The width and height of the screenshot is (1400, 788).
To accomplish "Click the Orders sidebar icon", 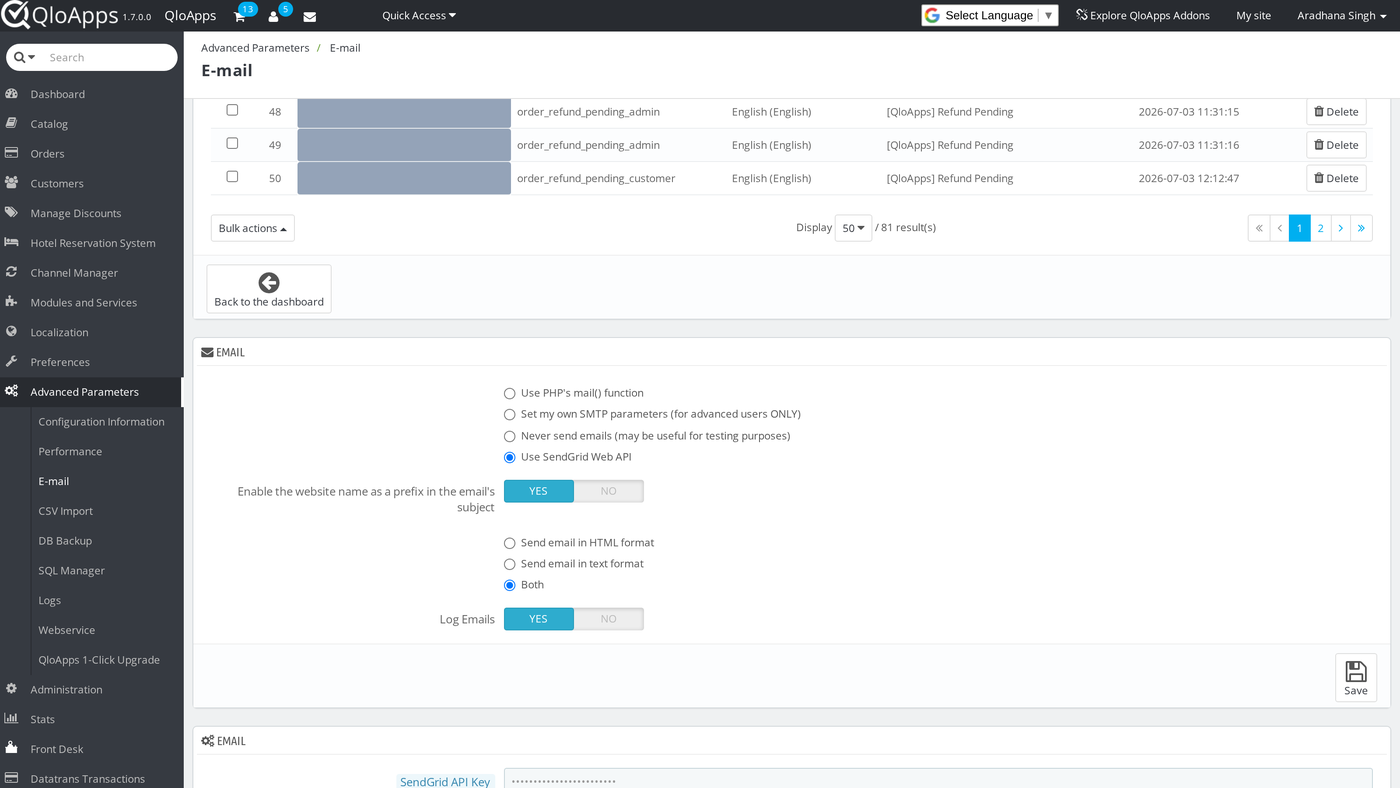I will 12,153.
